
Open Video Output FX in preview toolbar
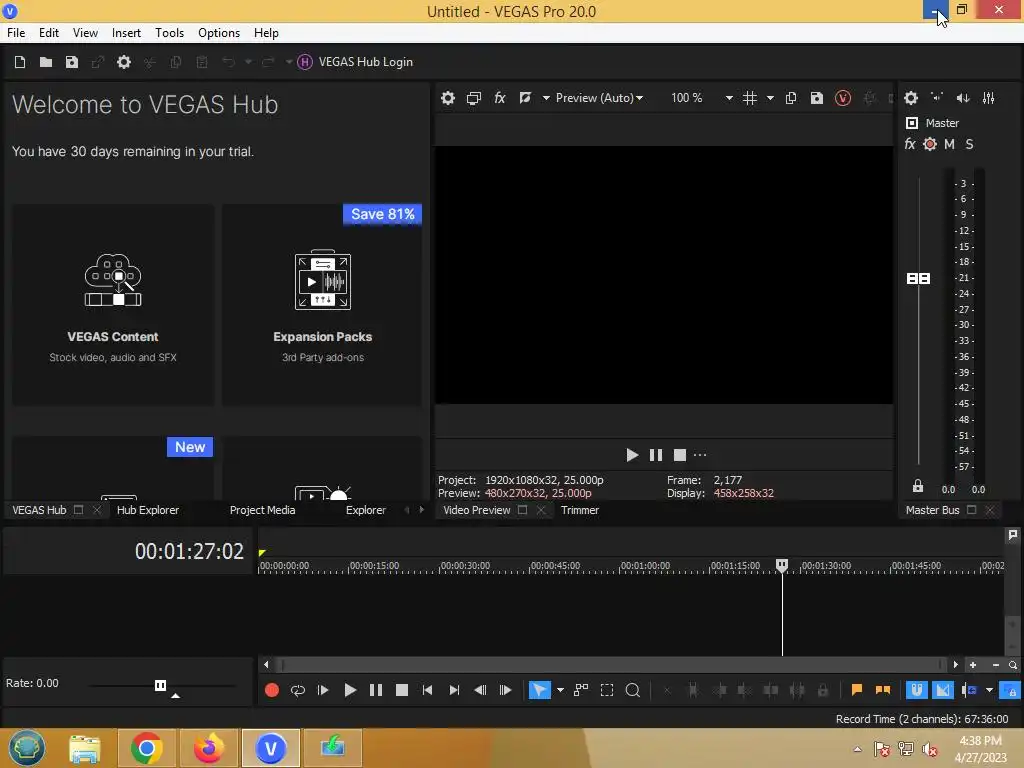(500, 98)
